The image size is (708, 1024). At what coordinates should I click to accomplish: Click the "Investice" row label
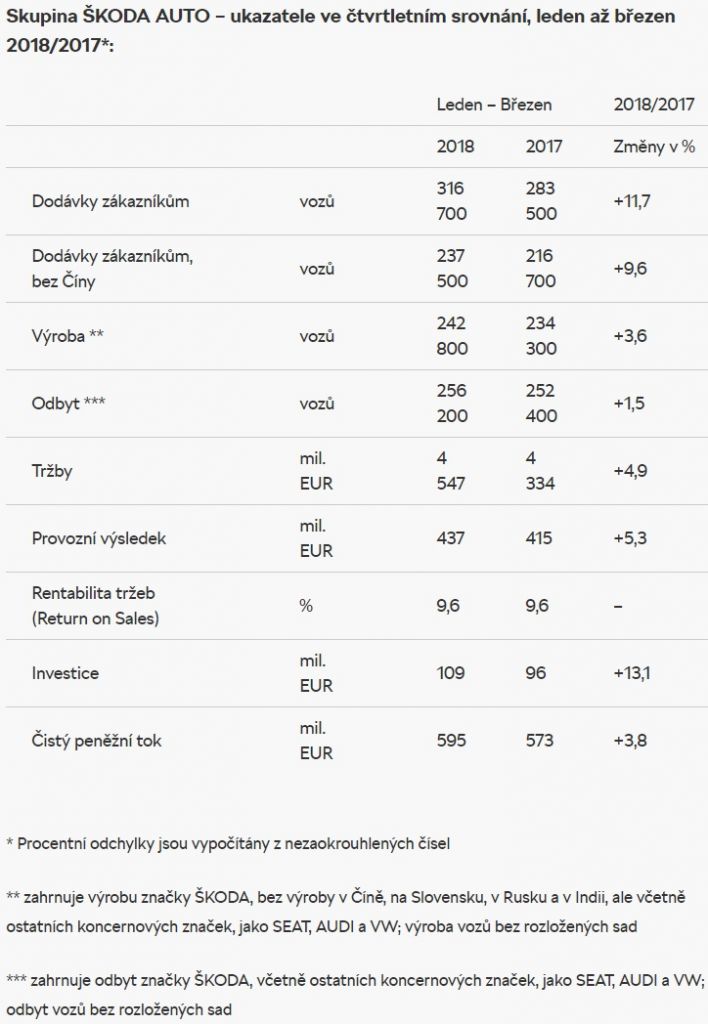pos(65,673)
